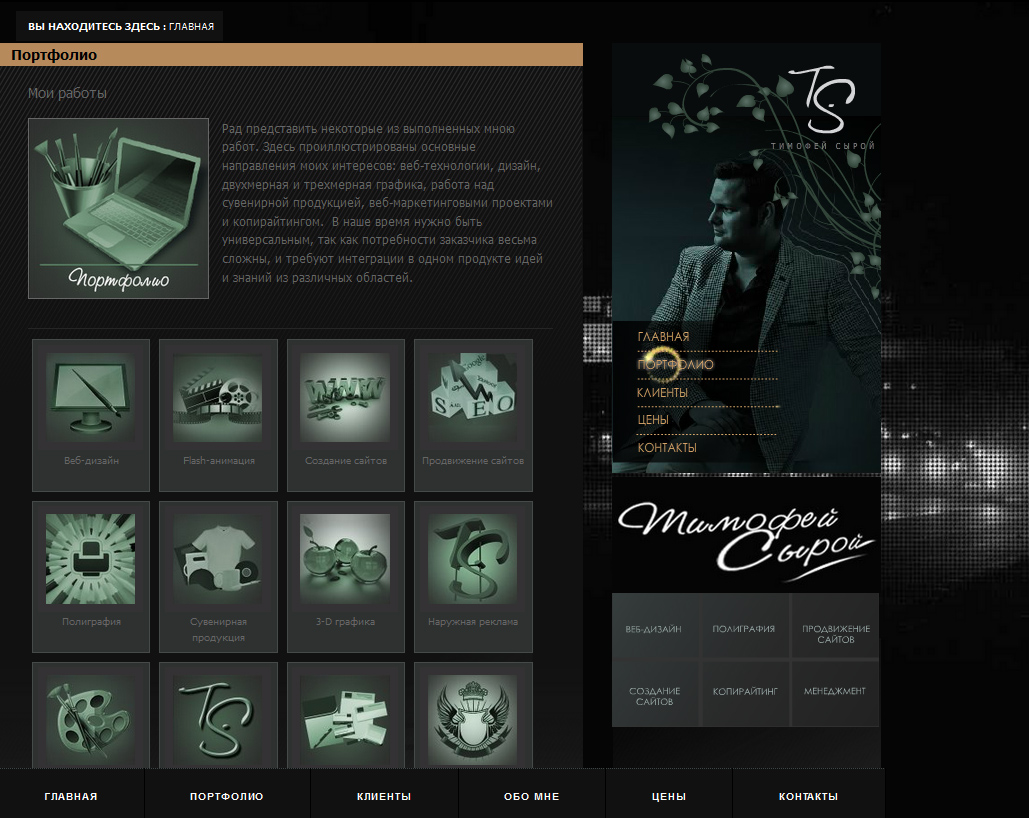Click the СОЗДАНИЕ САЙТОВ sidebar grid button

click(x=655, y=695)
